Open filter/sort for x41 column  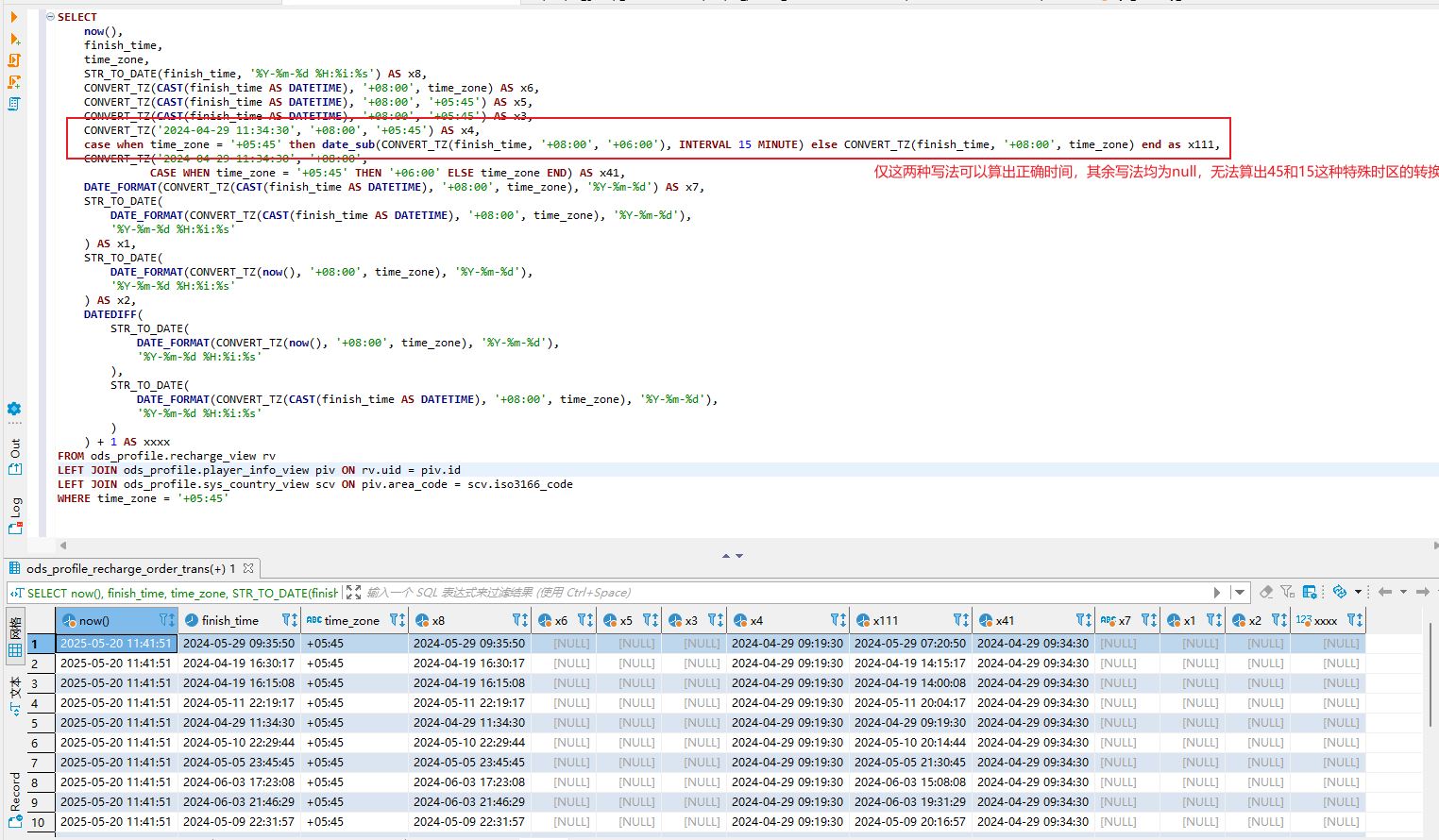click(x=1083, y=620)
